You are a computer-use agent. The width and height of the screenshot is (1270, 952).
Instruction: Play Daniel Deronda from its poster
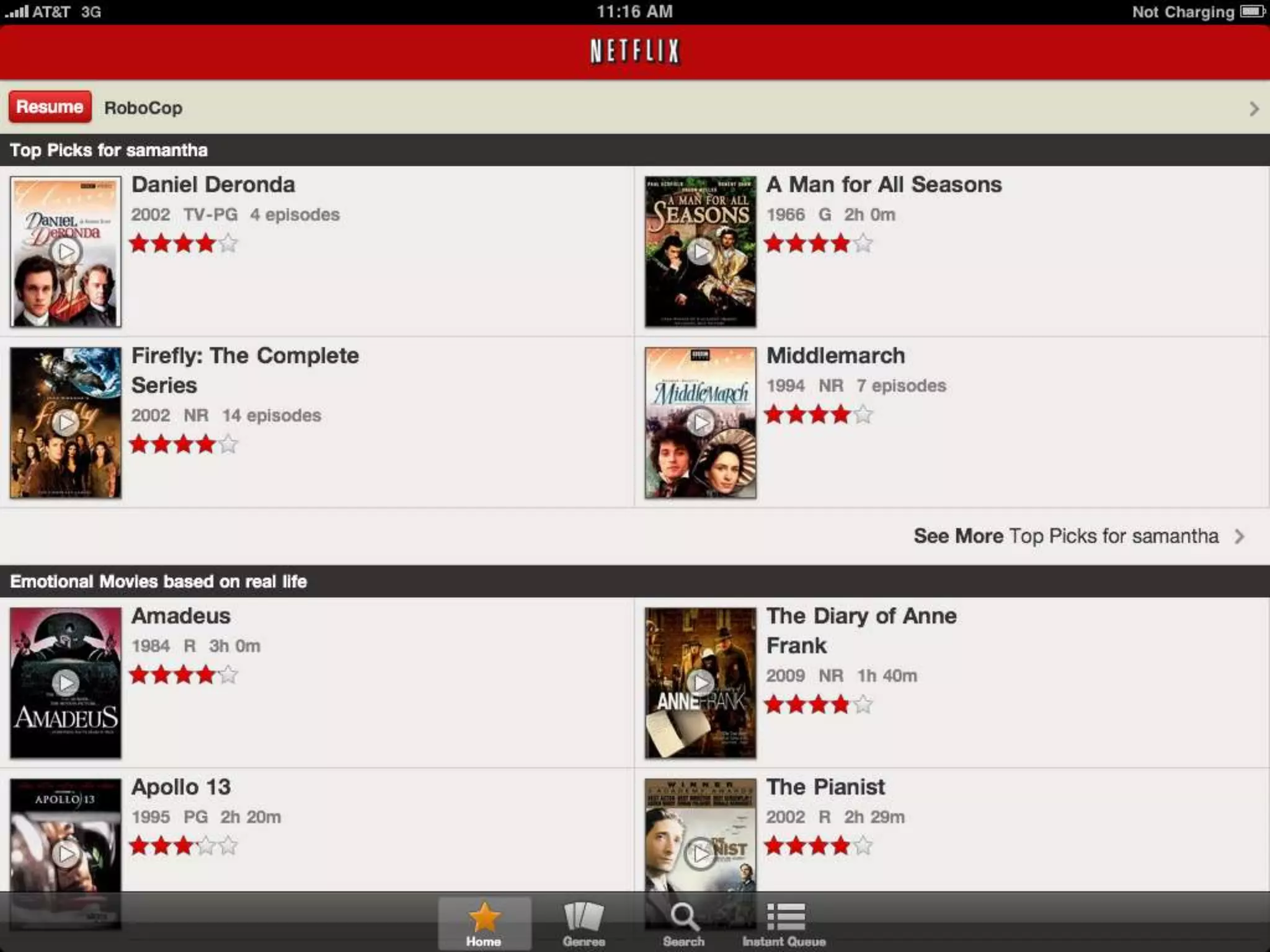[66, 252]
